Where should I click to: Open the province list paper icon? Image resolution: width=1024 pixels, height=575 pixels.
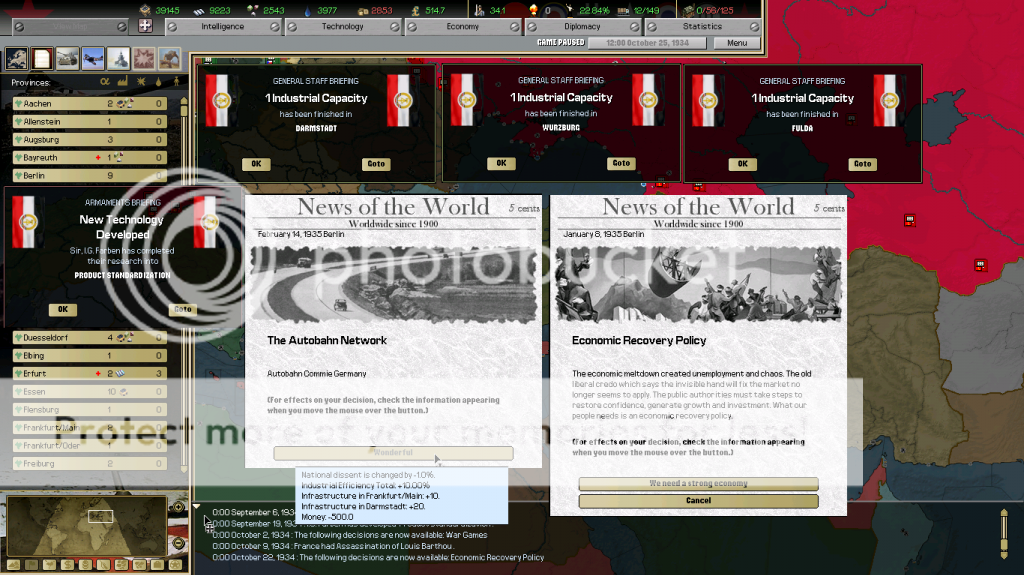coord(42,59)
